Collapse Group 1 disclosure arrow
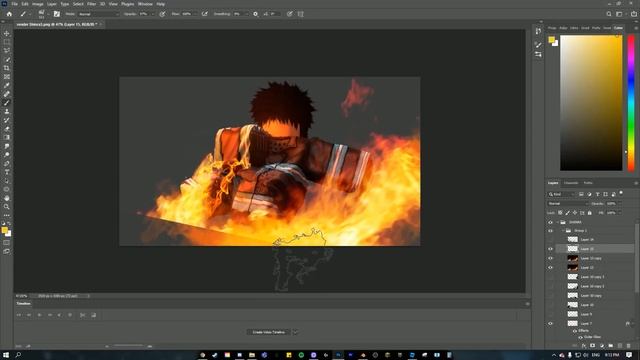640x360 pixels. pos(563,231)
